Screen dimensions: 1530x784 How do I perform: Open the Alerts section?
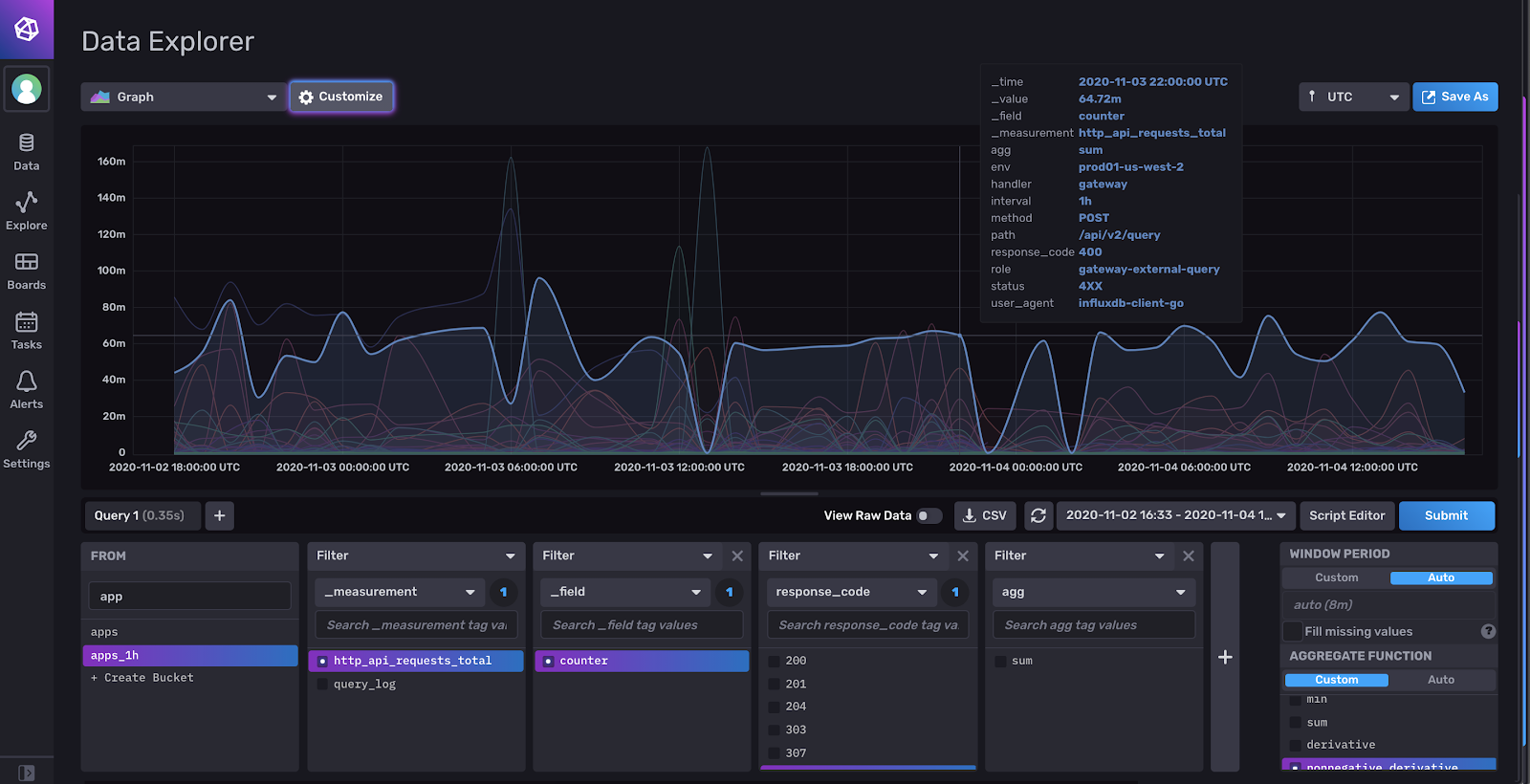tap(27, 390)
